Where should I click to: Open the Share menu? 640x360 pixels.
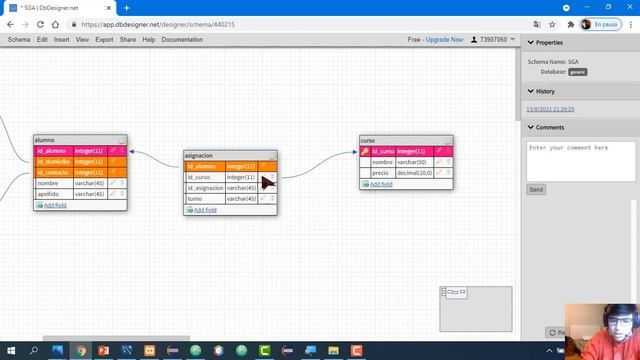[x=128, y=40]
